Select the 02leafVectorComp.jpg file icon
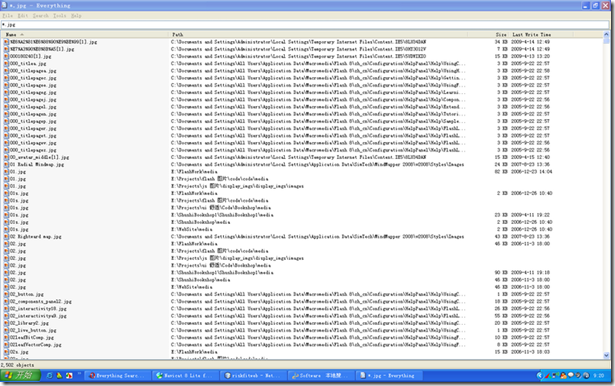Viewport: 615px width, 386px height. tap(6, 344)
